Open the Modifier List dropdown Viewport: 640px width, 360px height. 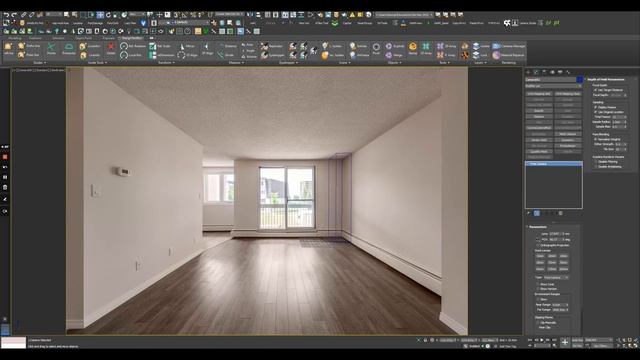tap(553, 86)
